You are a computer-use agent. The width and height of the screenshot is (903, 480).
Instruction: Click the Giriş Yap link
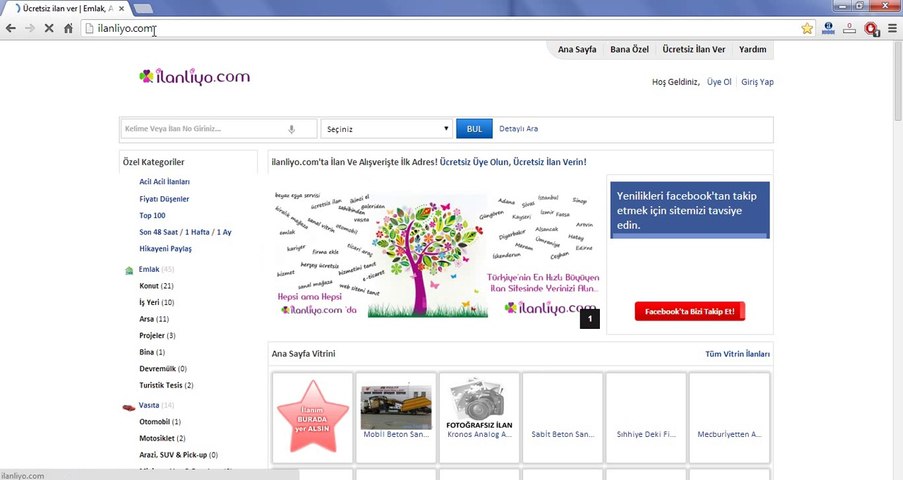click(757, 82)
